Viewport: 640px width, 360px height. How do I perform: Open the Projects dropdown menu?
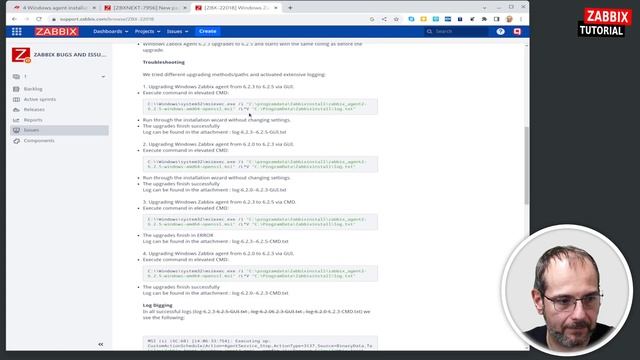(147, 31)
